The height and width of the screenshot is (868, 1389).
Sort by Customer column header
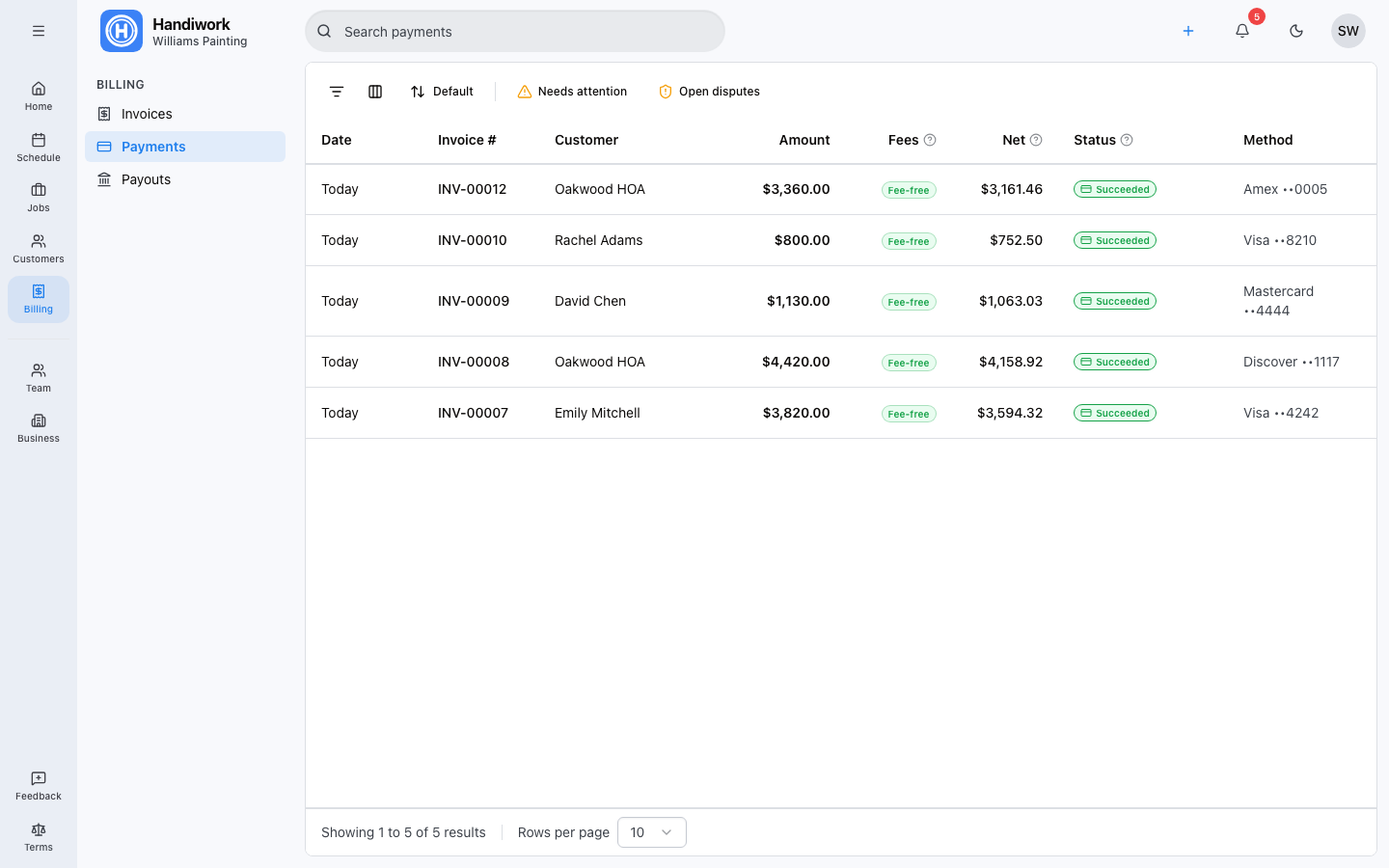pos(586,140)
